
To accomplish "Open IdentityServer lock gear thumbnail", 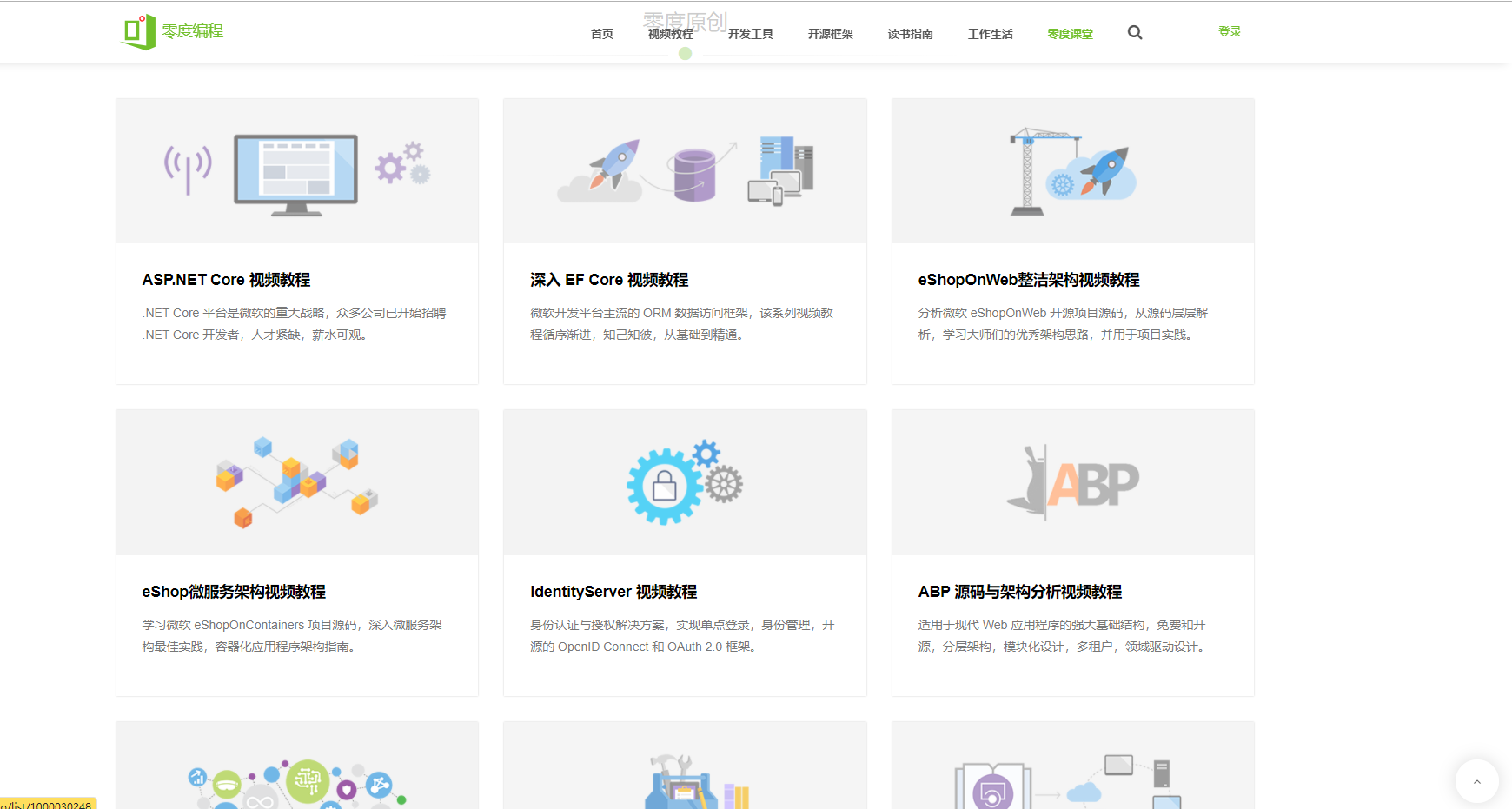I will pyautogui.click(x=685, y=483).
